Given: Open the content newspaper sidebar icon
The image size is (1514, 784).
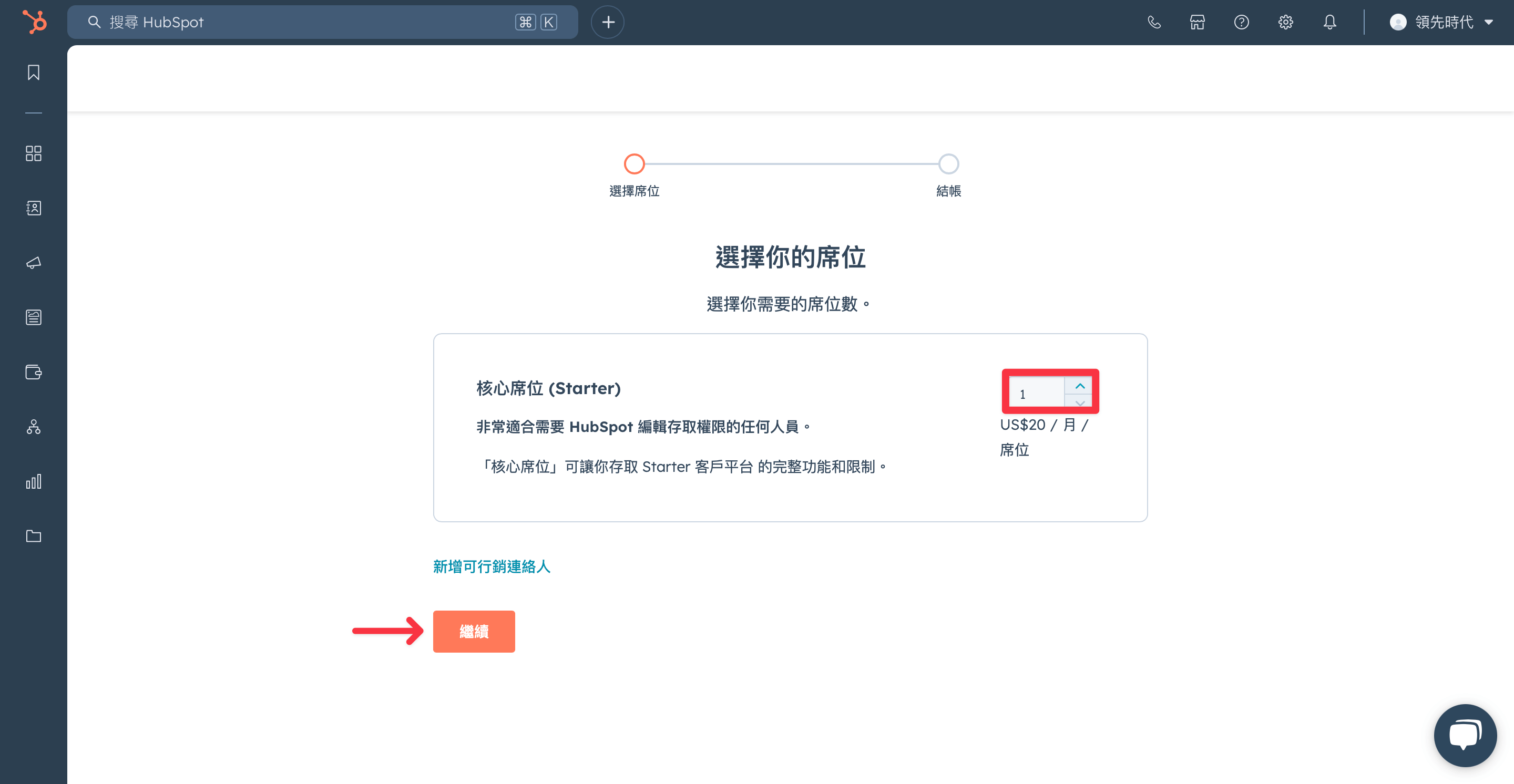Looking at the screenshot, I should click(34, 317).
